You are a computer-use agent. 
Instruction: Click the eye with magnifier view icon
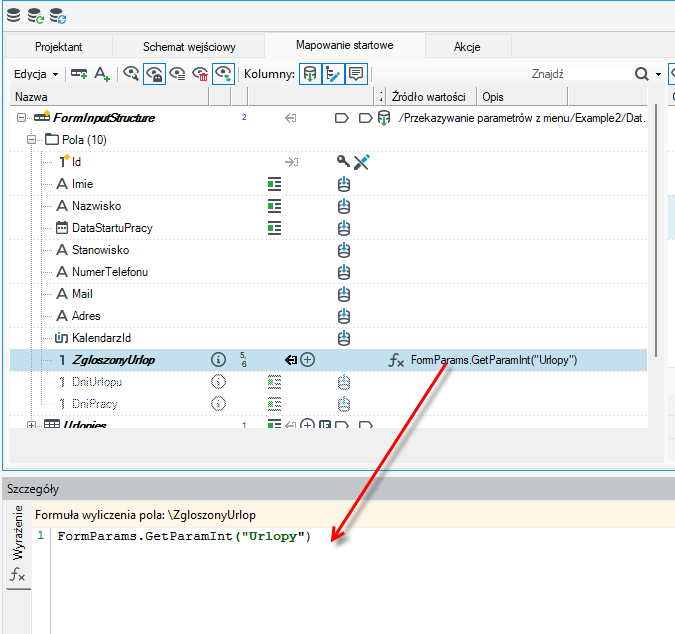(x=131, y=74)
